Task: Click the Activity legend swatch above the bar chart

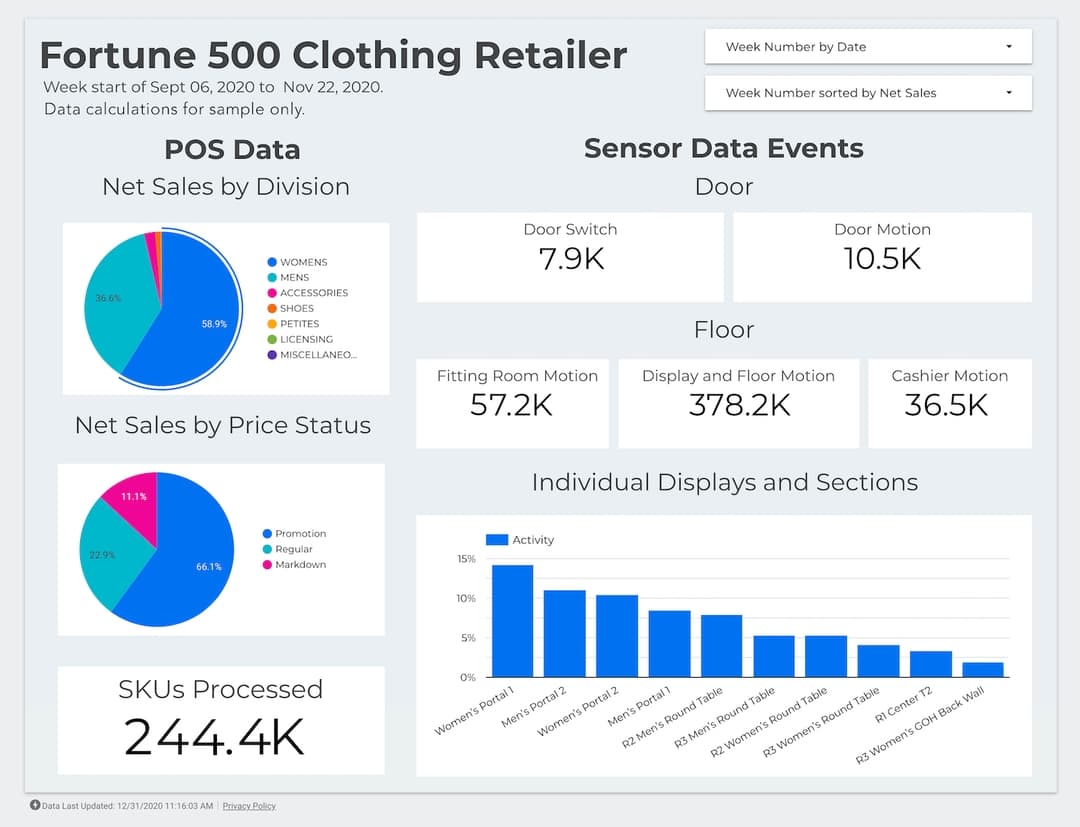Action: (x=496, y=539)
